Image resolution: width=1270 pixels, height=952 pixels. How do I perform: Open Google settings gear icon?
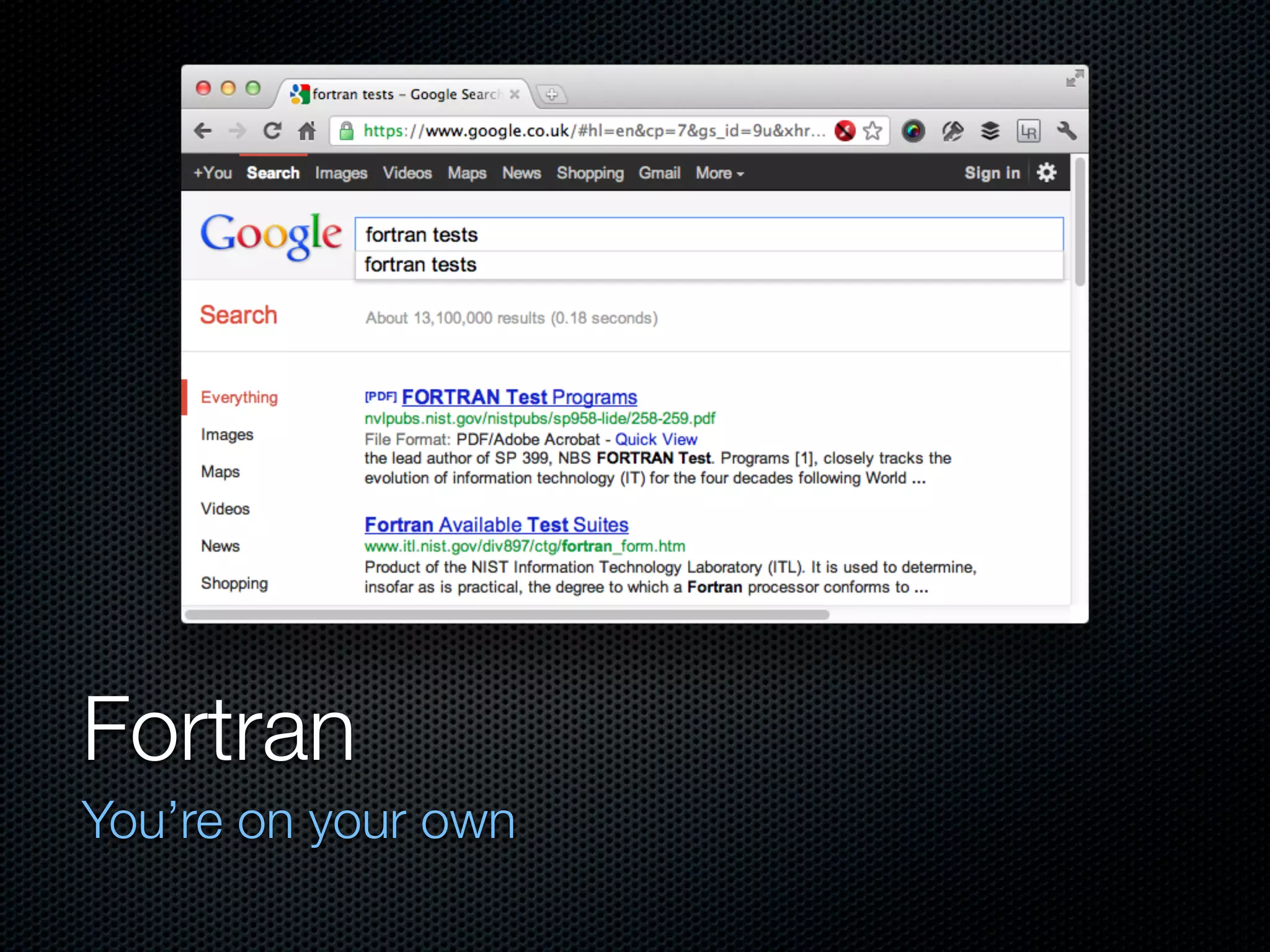click(x=1047, y=172)
